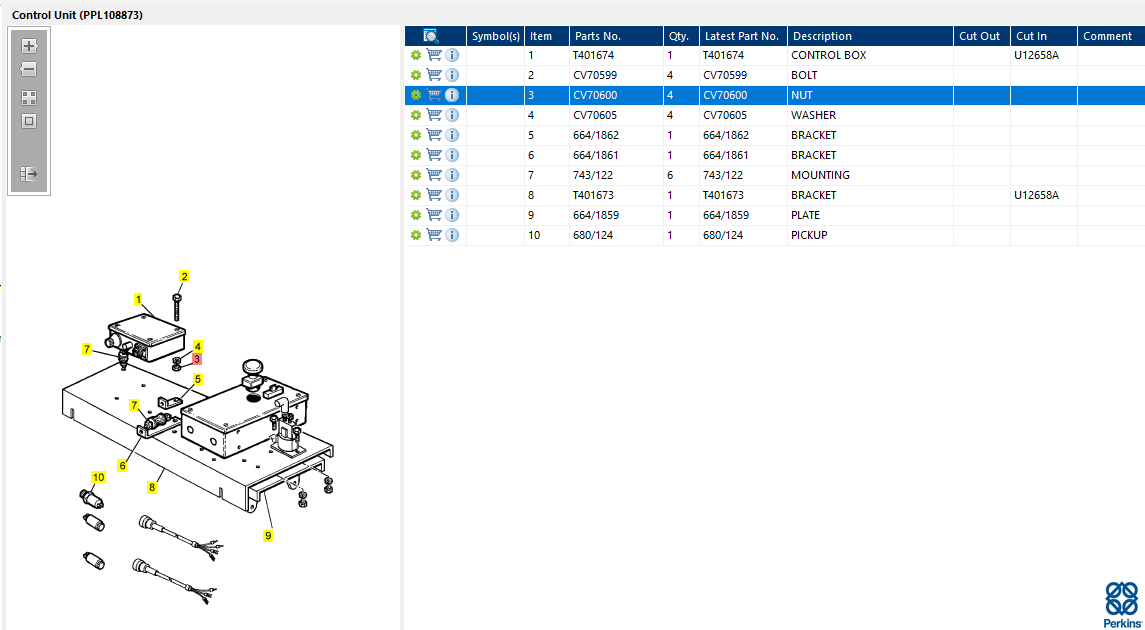Open info icon for PICKUP row

click(452, 235)
